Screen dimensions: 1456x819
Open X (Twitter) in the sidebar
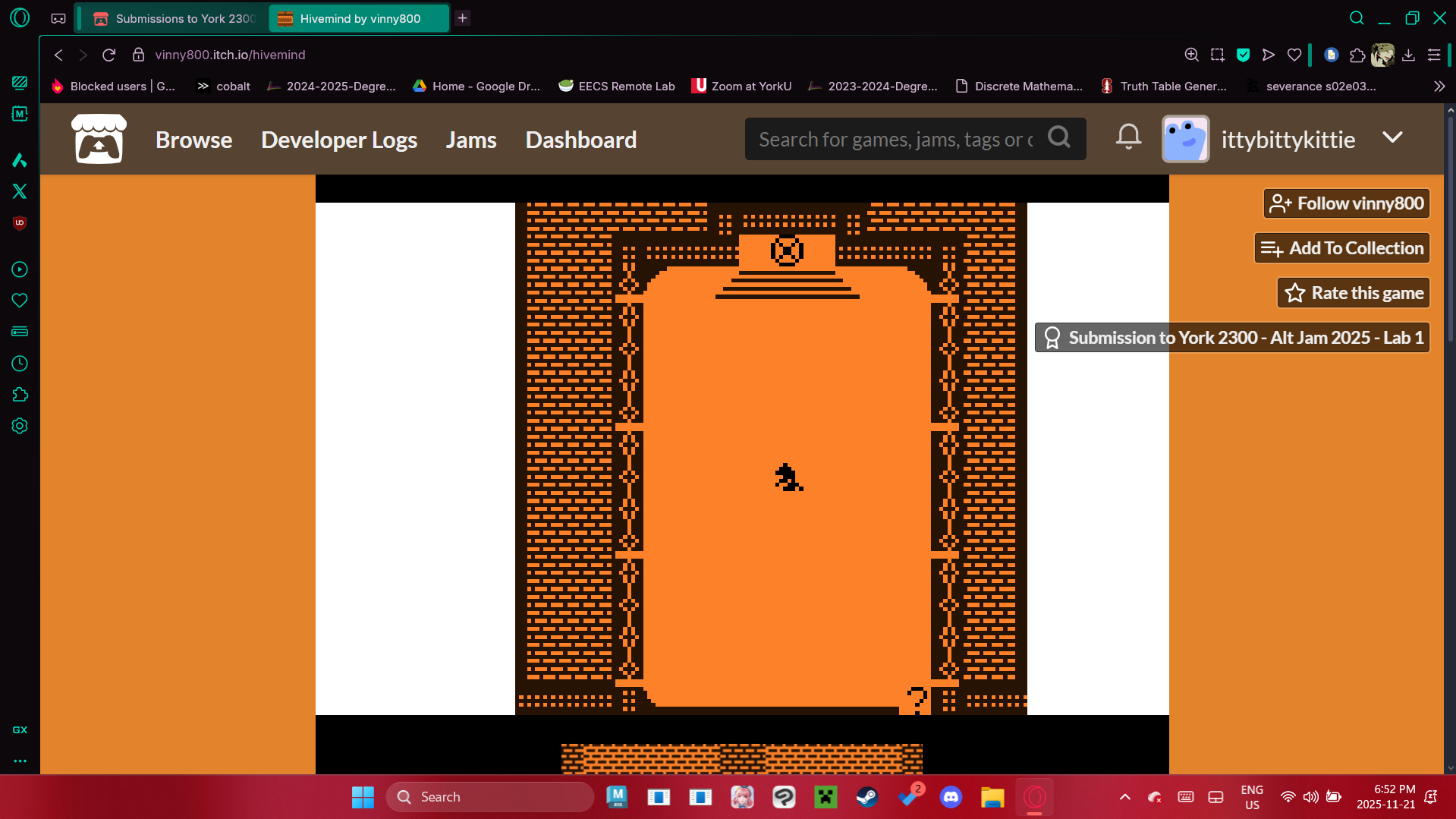pos(20,191)
